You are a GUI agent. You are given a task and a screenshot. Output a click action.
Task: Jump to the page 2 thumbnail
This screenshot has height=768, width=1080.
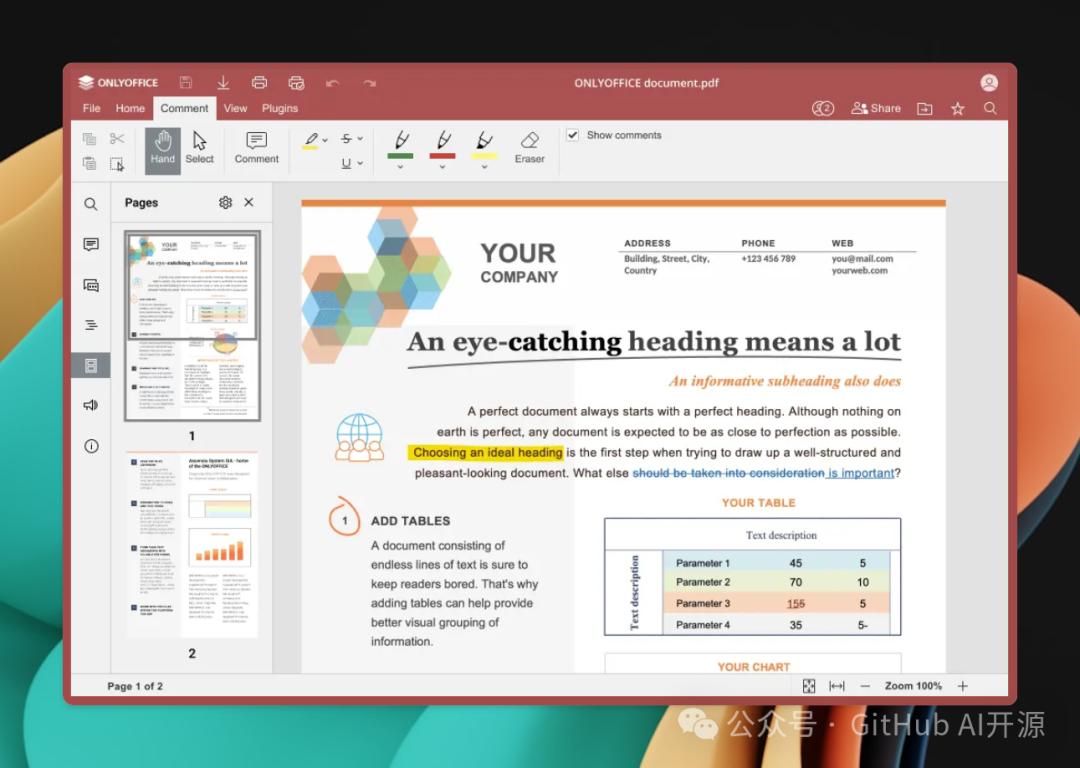192,544
